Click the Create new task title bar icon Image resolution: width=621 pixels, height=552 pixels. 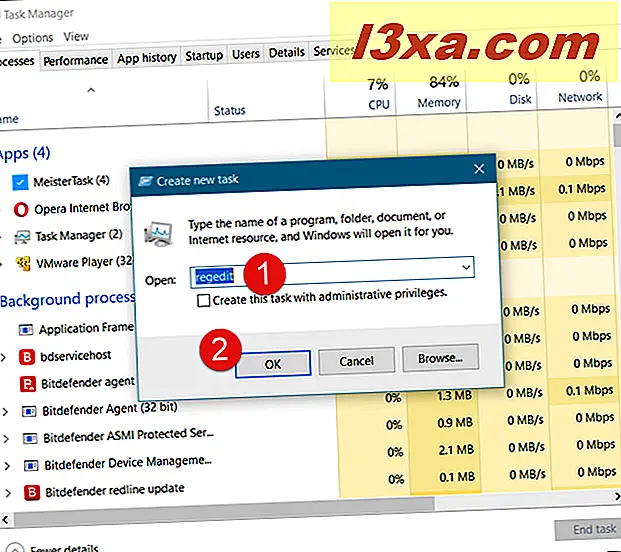[145, 181]
